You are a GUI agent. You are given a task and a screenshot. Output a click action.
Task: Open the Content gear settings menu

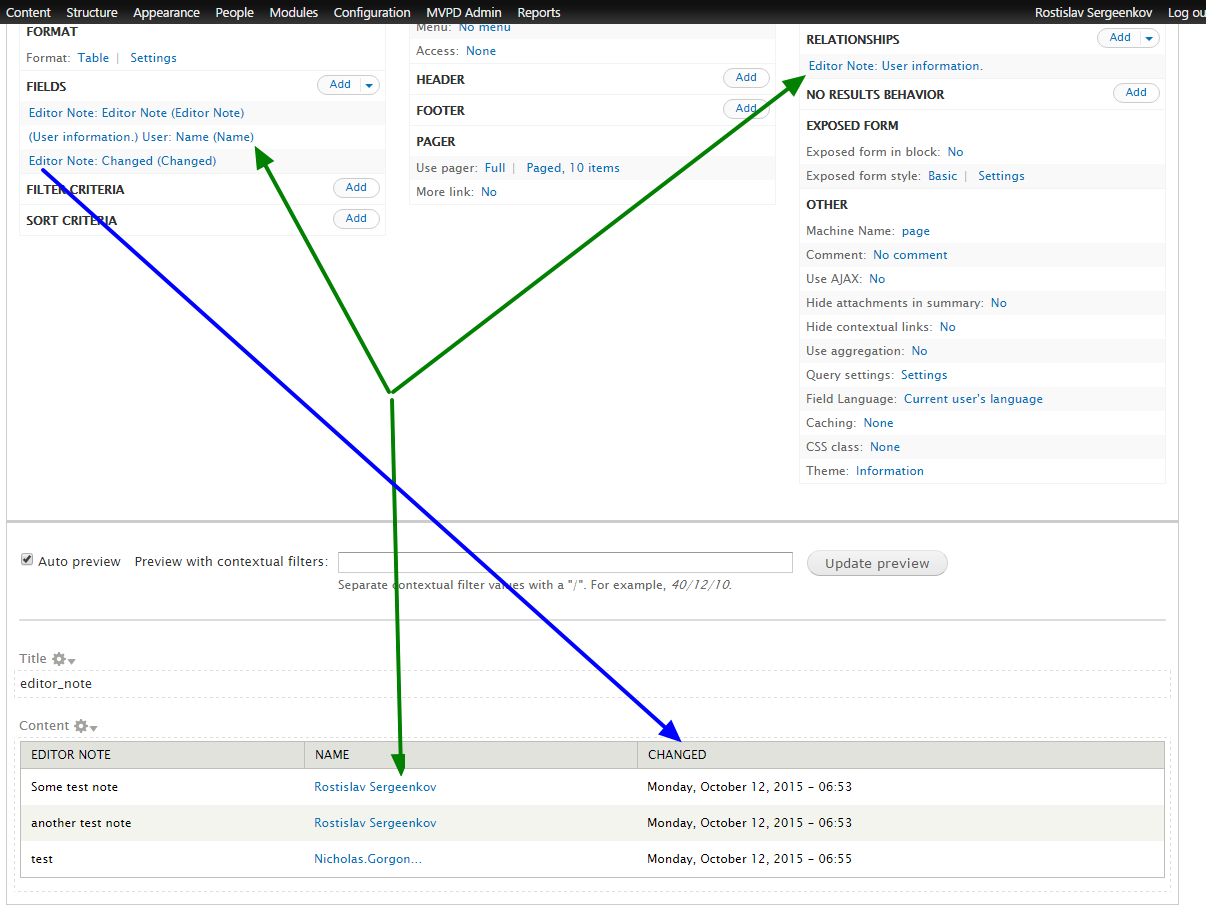point(81,726)
